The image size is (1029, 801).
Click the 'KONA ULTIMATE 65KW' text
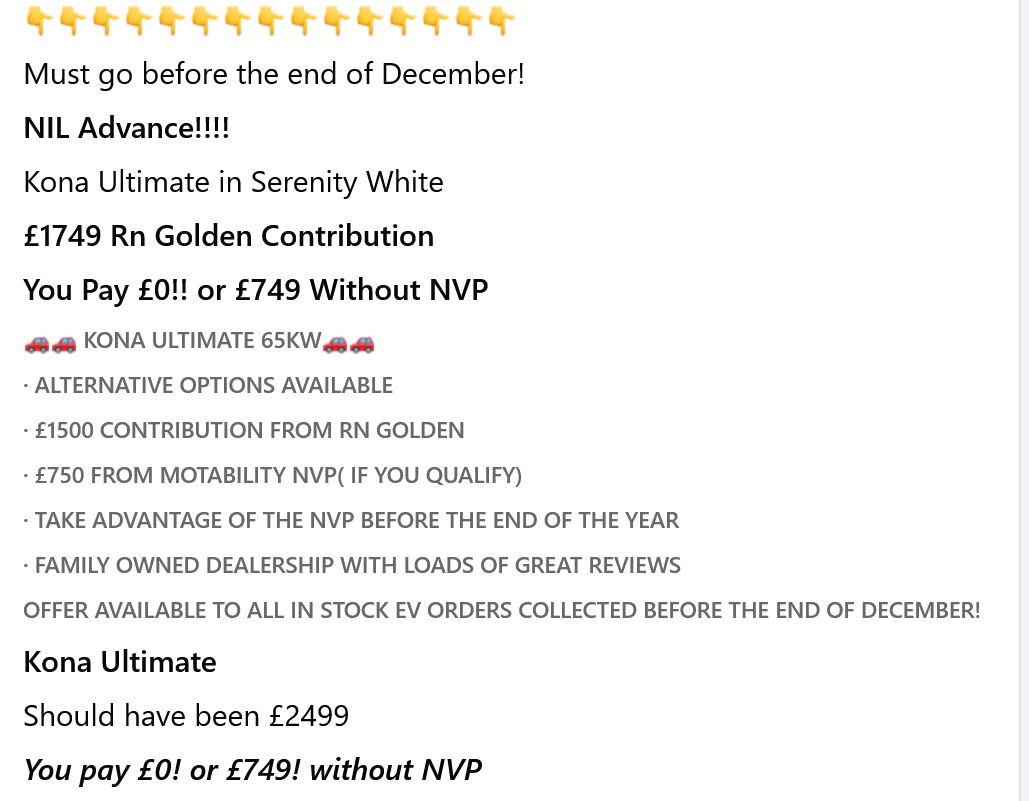[x=202, y=341]
